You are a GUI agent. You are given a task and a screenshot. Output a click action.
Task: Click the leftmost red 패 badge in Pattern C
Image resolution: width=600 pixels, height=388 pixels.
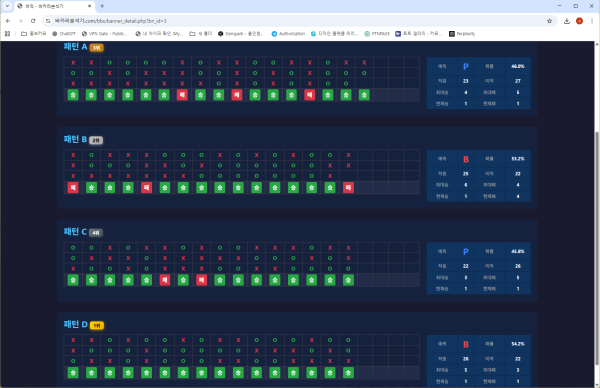[165, 280]
